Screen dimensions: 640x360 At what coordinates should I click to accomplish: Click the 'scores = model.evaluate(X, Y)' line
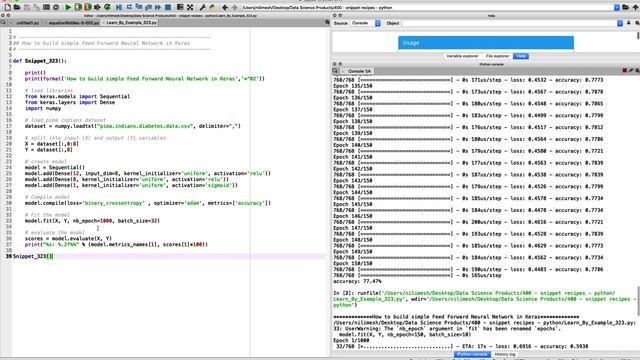click(68, 238)
